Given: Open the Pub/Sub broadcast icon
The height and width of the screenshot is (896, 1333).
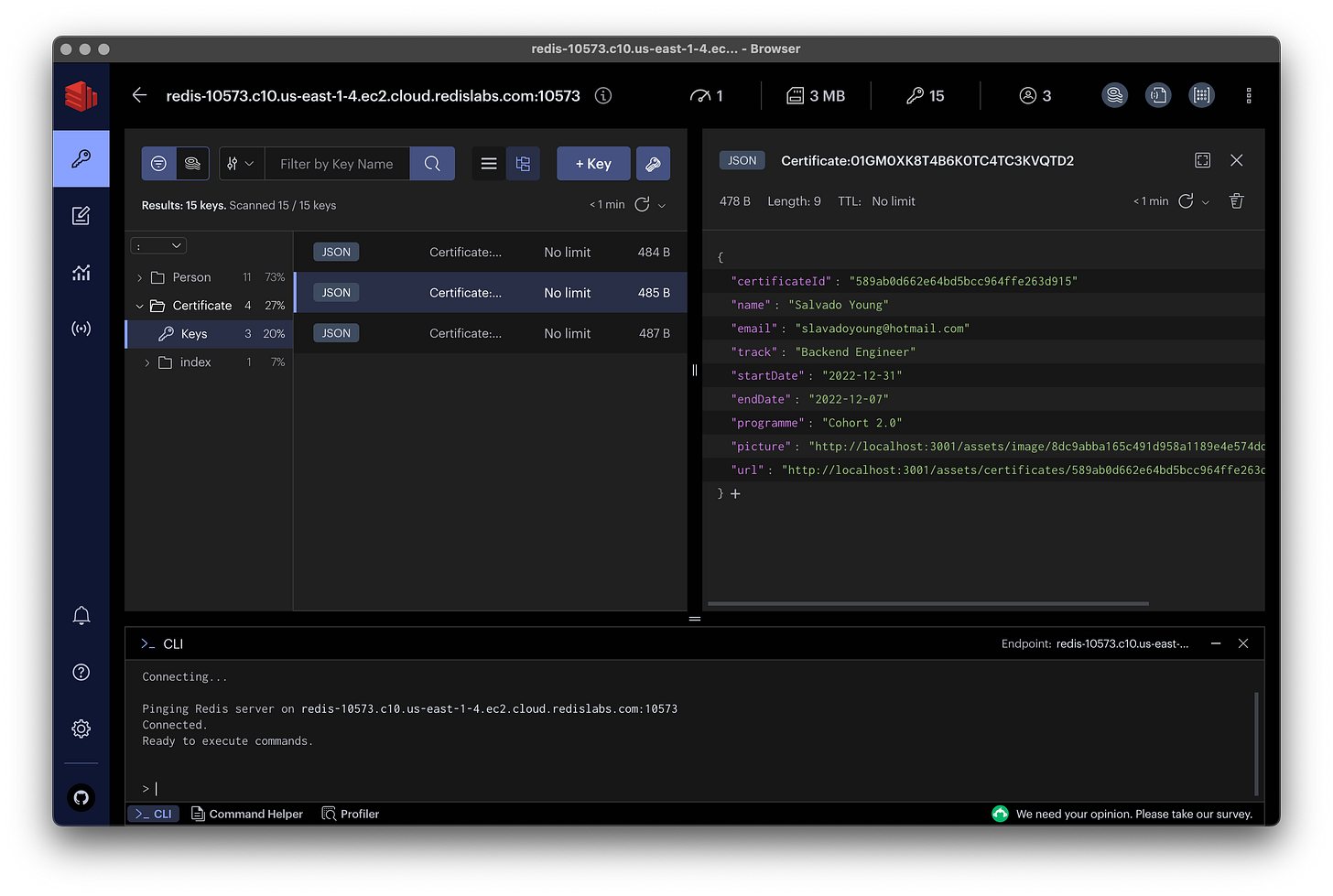Looking at the screenshot, I should pyautogui.click(x=81, y=329).
